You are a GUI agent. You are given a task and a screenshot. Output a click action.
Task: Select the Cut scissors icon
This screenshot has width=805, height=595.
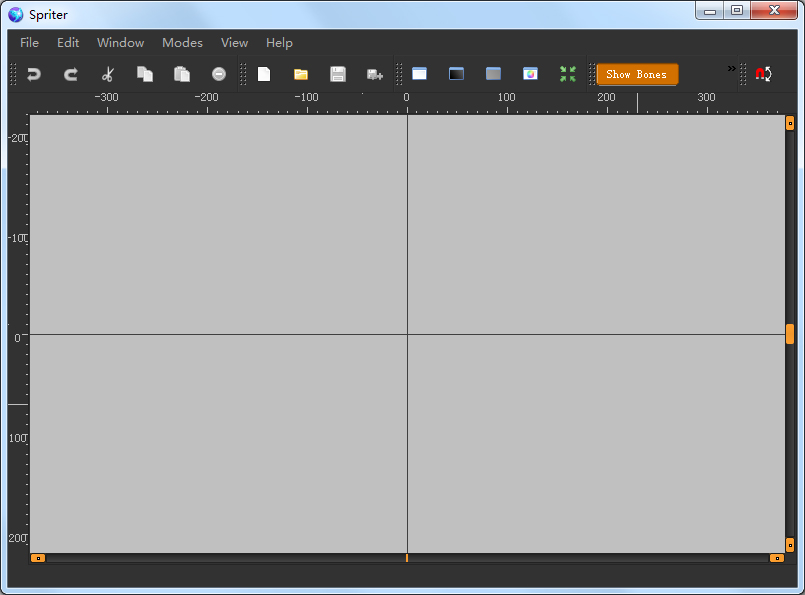tap(108, 74)
